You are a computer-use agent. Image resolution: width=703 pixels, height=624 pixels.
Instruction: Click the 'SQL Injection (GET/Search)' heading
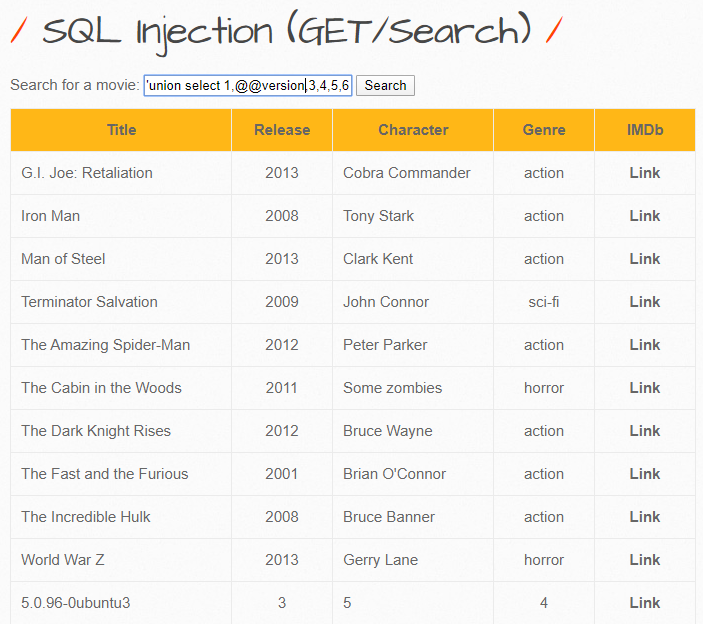287,32
